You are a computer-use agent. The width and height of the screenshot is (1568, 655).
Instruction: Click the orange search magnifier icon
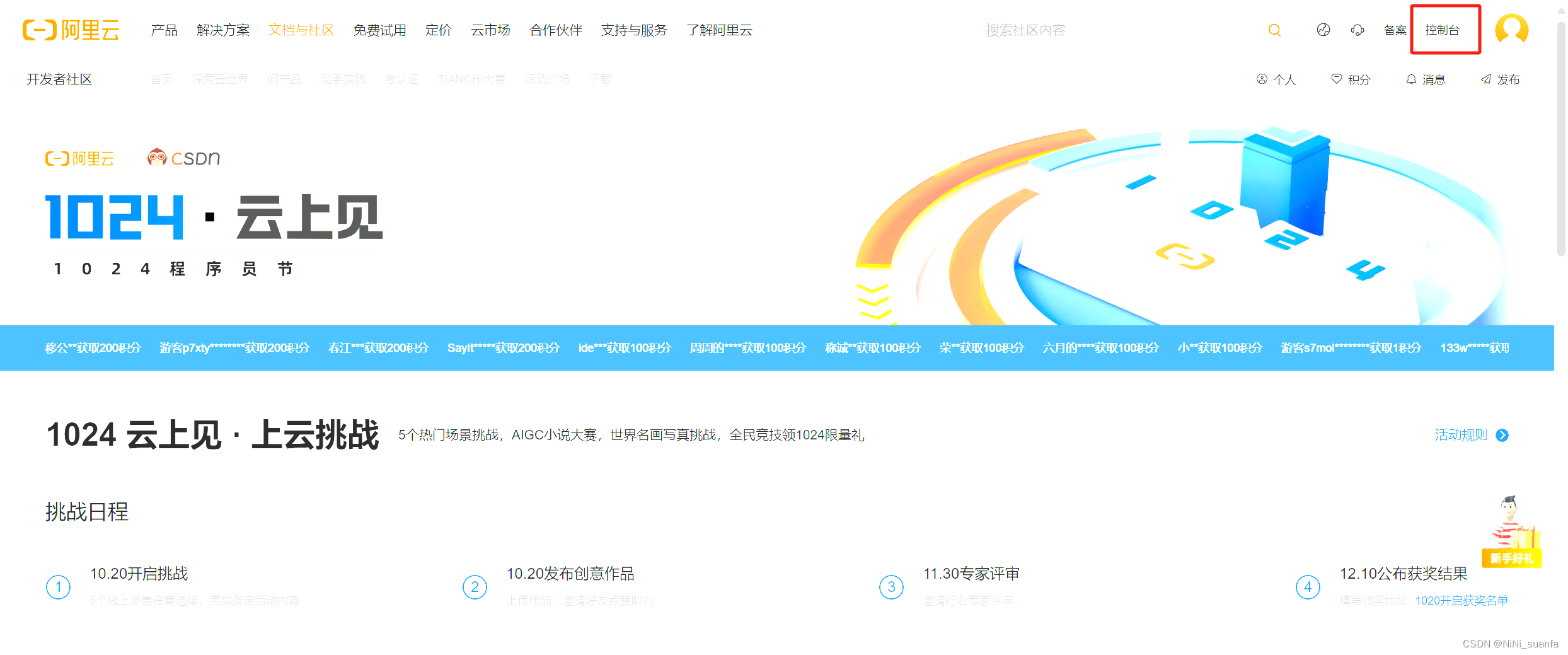pos(1274,30)
